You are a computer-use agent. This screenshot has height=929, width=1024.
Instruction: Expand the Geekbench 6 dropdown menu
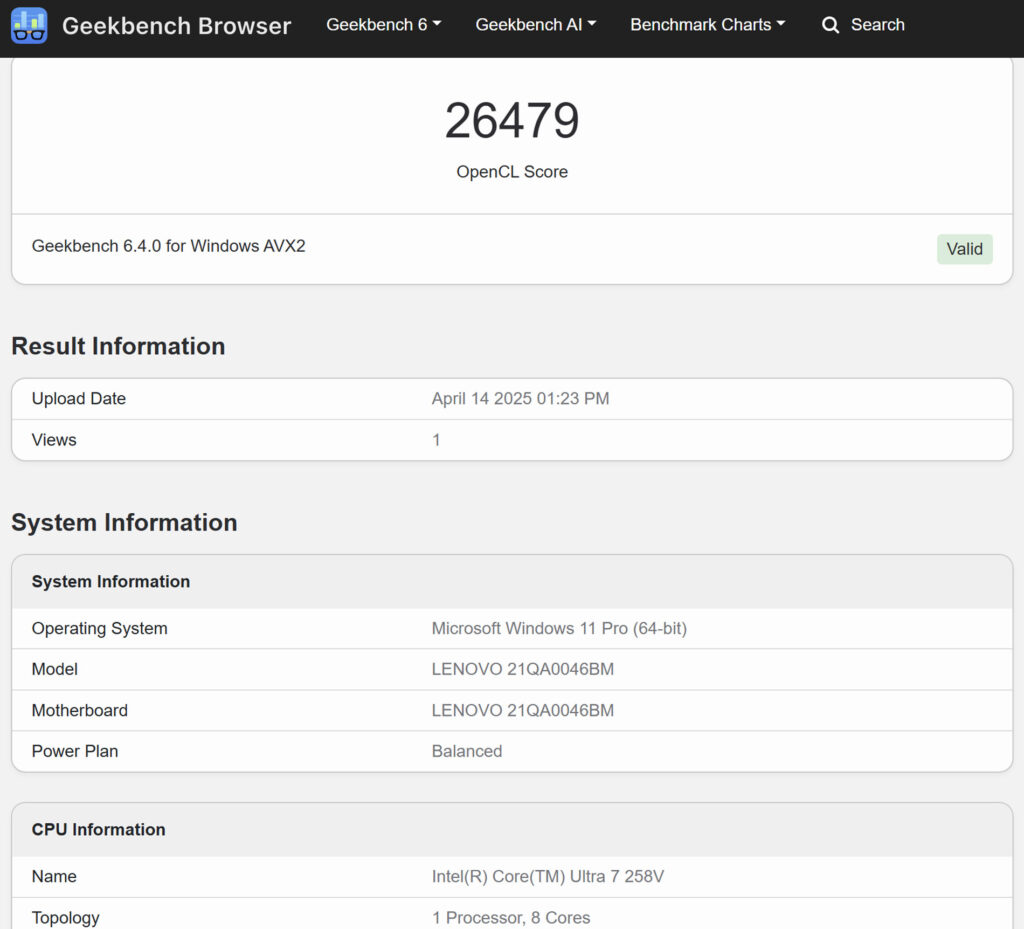pos(384,25)
